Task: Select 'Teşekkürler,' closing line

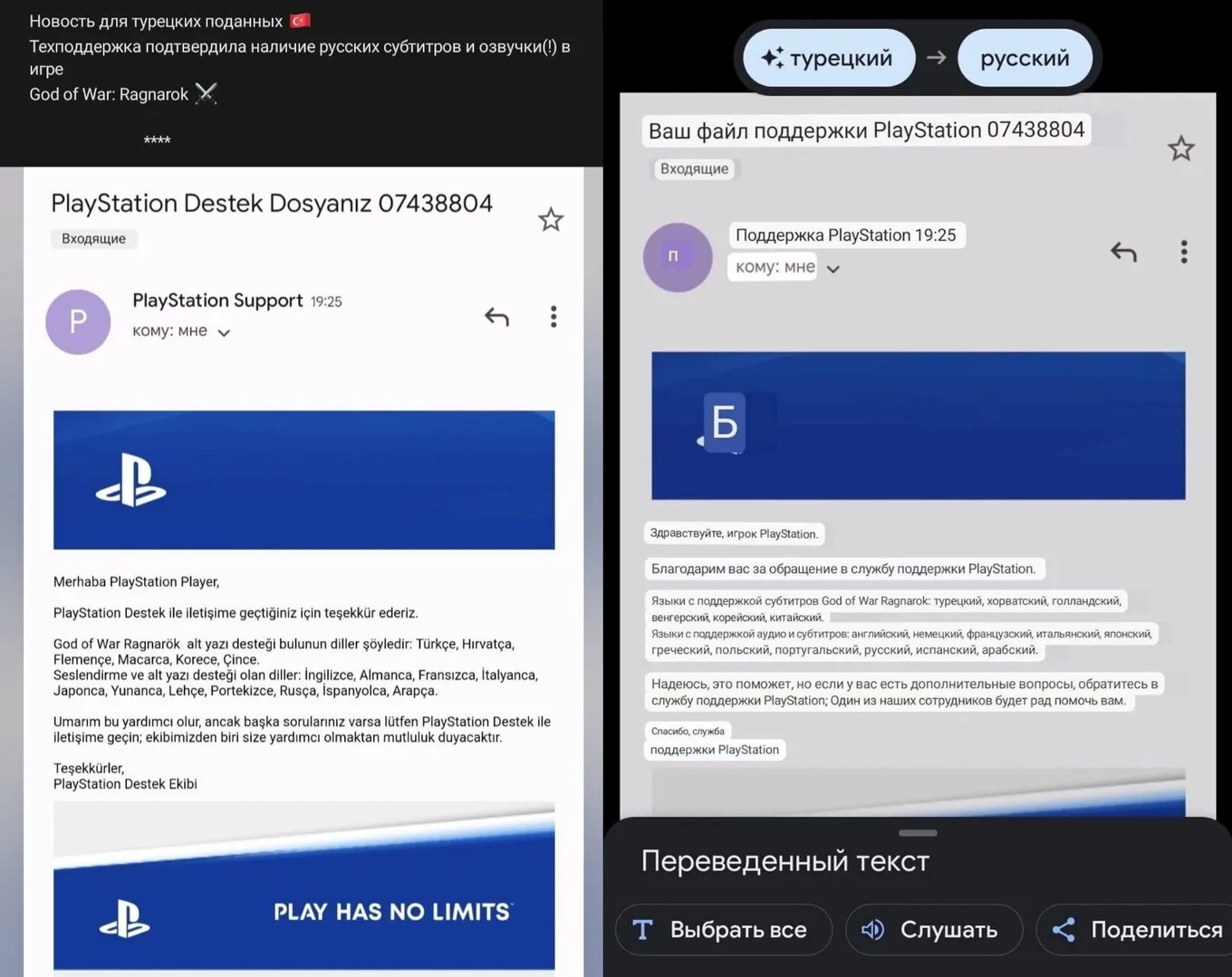Action: pos(89,768)
